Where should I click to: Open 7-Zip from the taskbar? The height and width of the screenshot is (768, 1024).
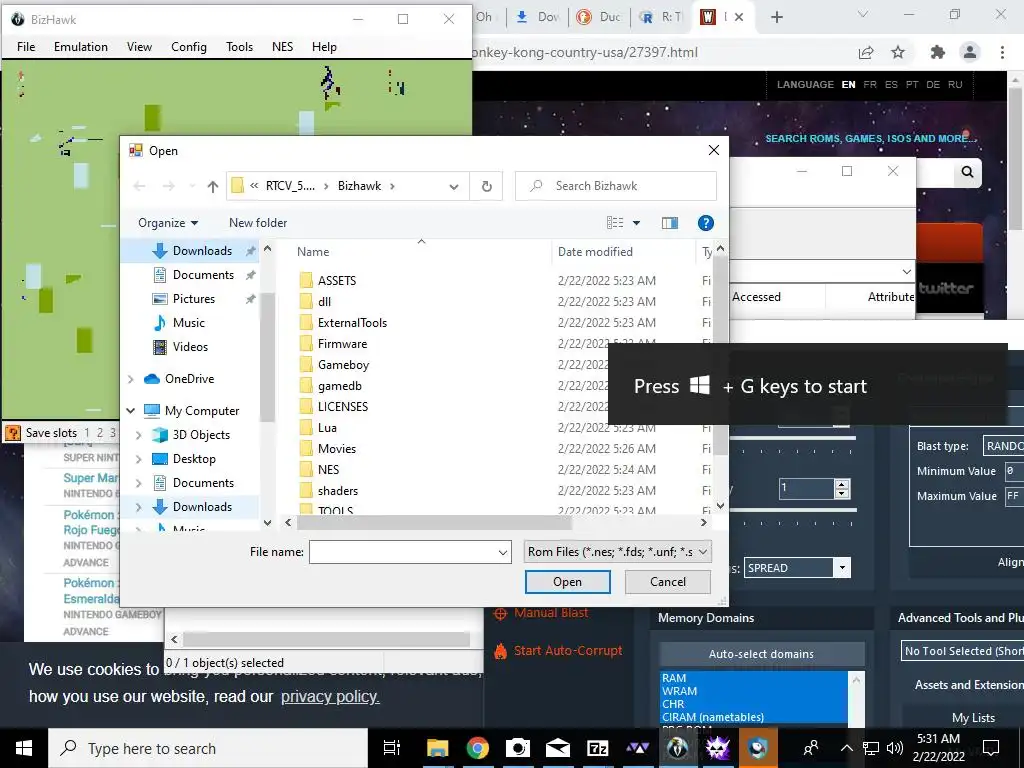(598, 748)
